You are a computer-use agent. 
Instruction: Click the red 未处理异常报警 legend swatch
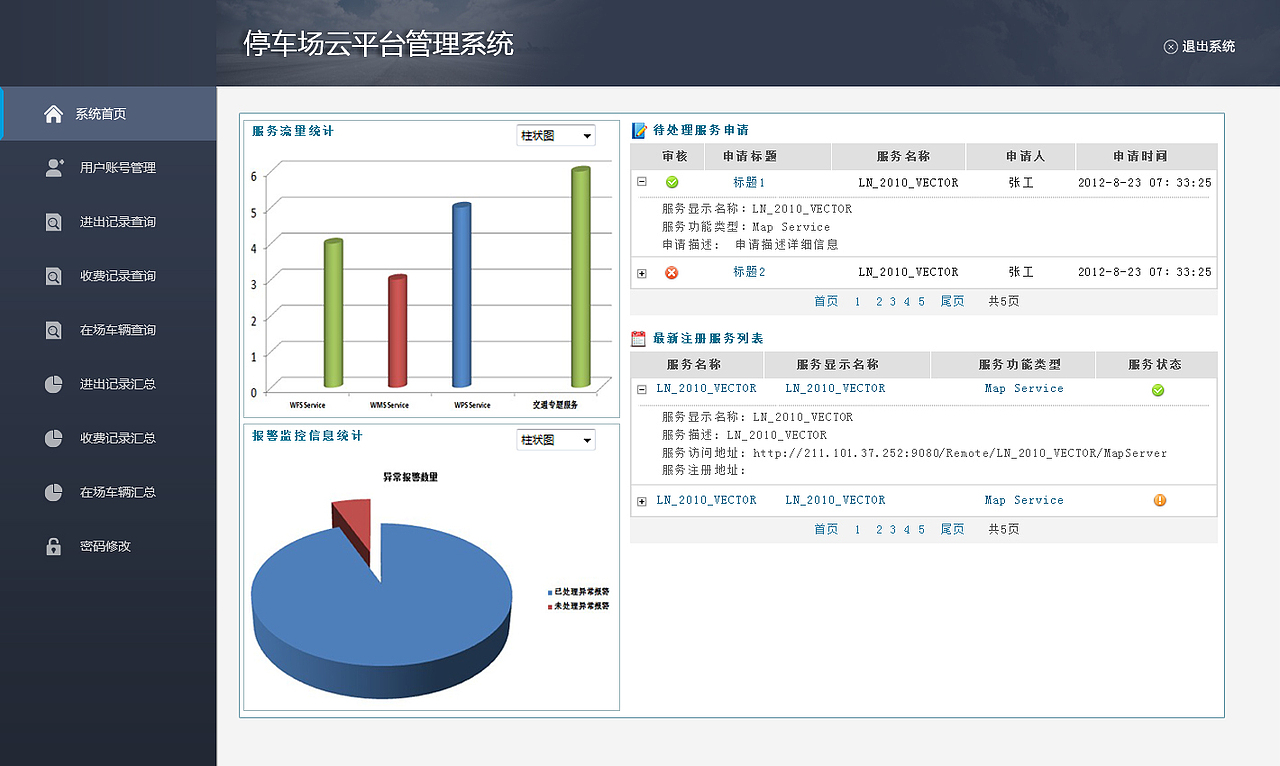(x=550, y=607)
